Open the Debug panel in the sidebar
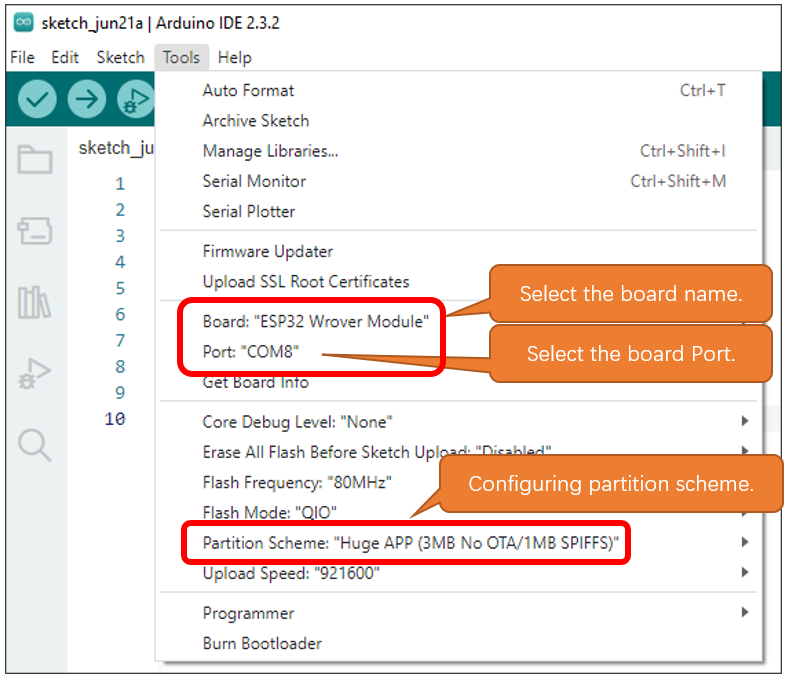The height and width of the screenshot is (680, 786). [34, 373]
